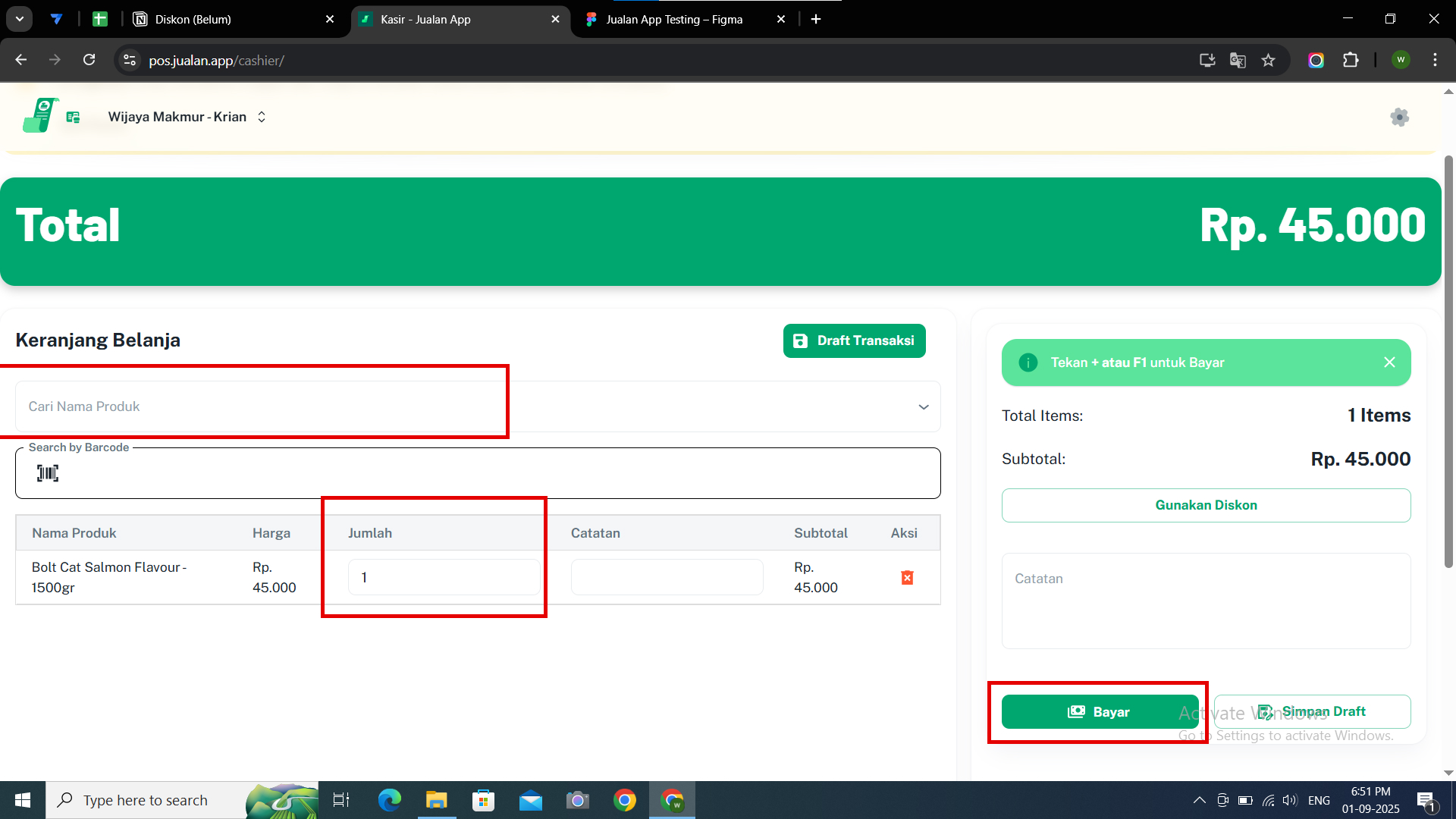The image size is (1456, 819).
Task: Click the Jualan app logo
Action: pos(40,115)
